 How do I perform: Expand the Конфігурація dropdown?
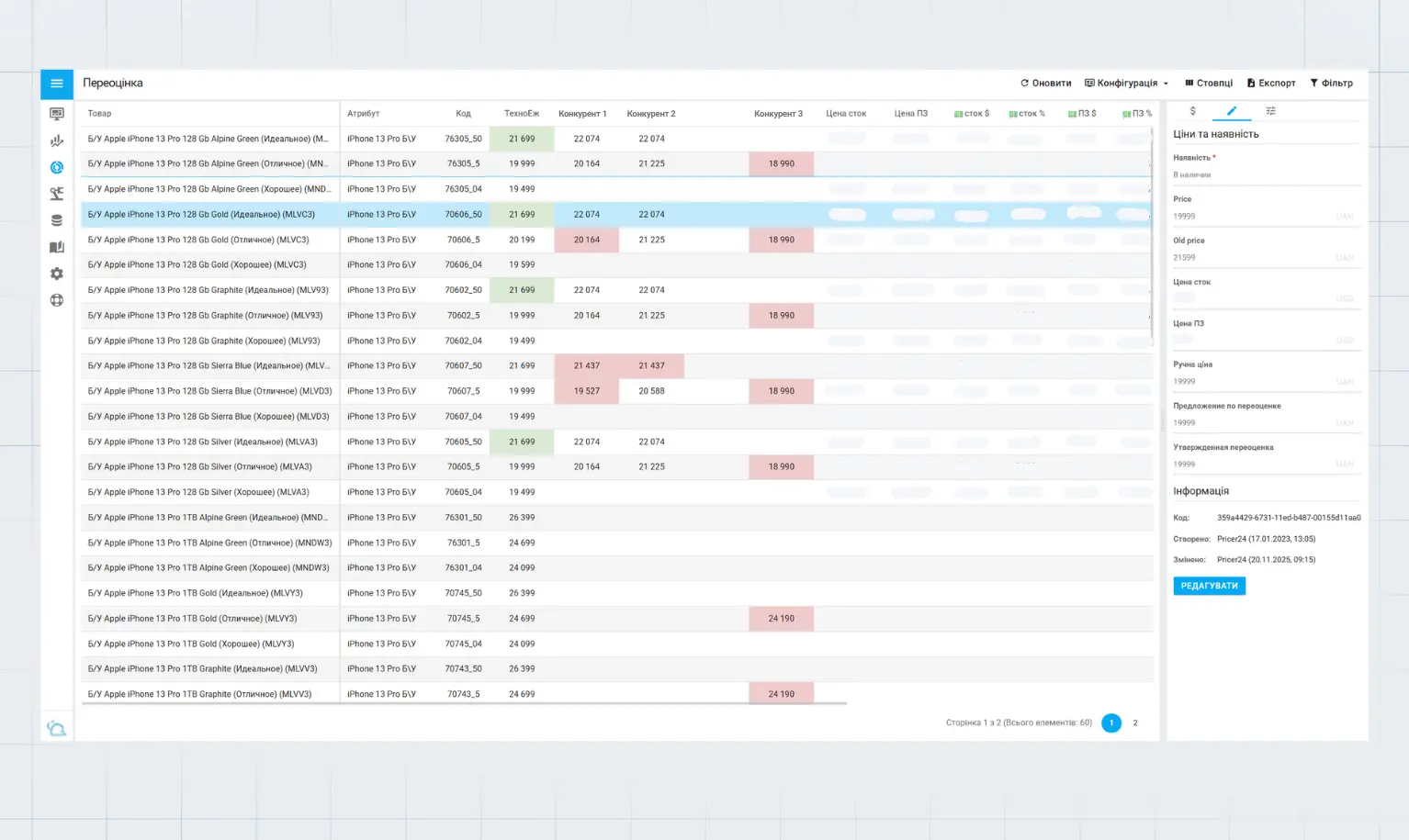(x=1126, y=84)
